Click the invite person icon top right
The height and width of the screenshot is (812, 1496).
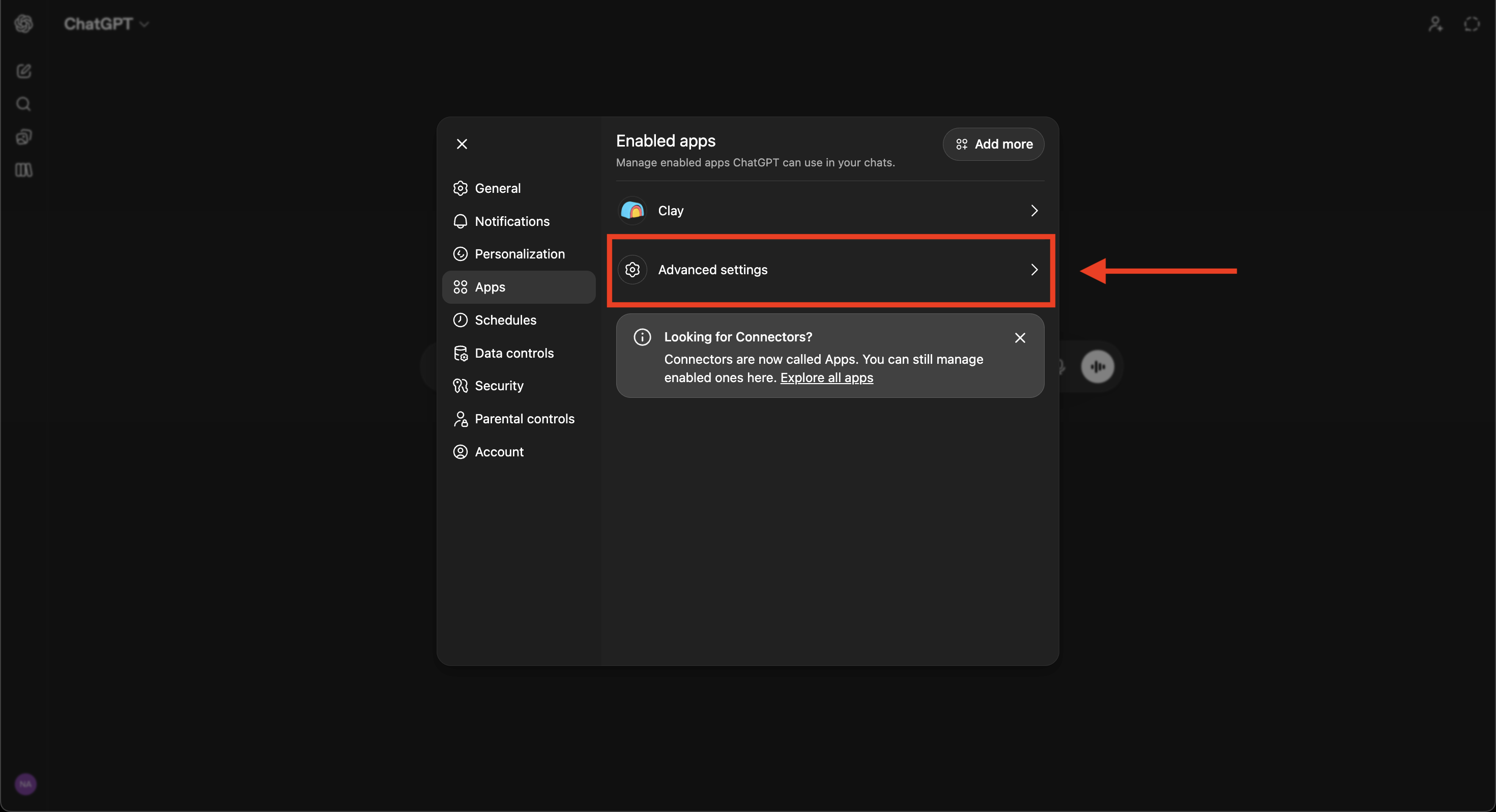pos(1435,24)
